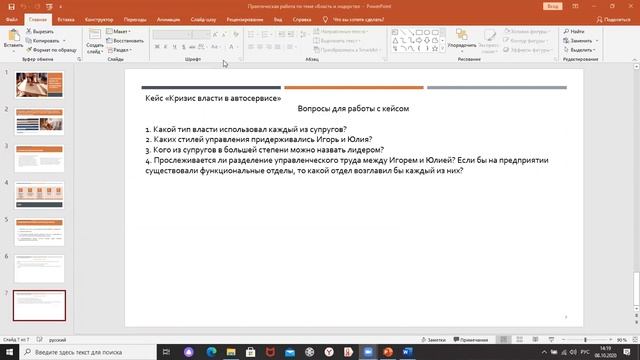
Task: Adjust the zoom slider handle in status bar
Action: click(585, 340)
